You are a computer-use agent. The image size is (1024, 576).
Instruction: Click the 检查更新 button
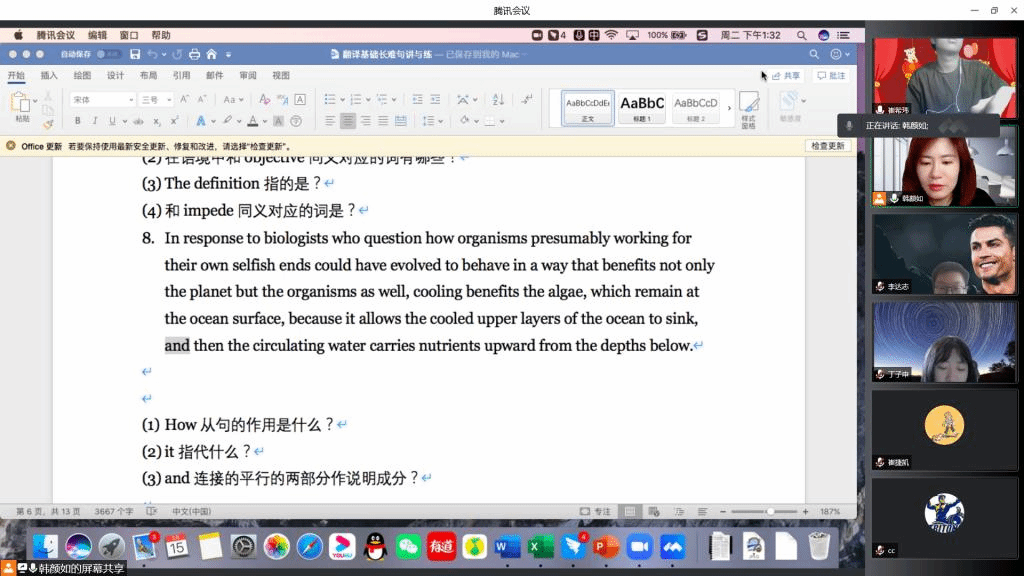tap(827, 146)
